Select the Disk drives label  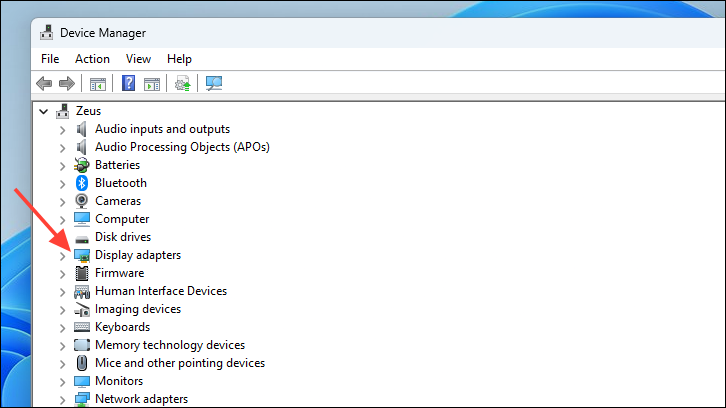click(x=123, y=237)
